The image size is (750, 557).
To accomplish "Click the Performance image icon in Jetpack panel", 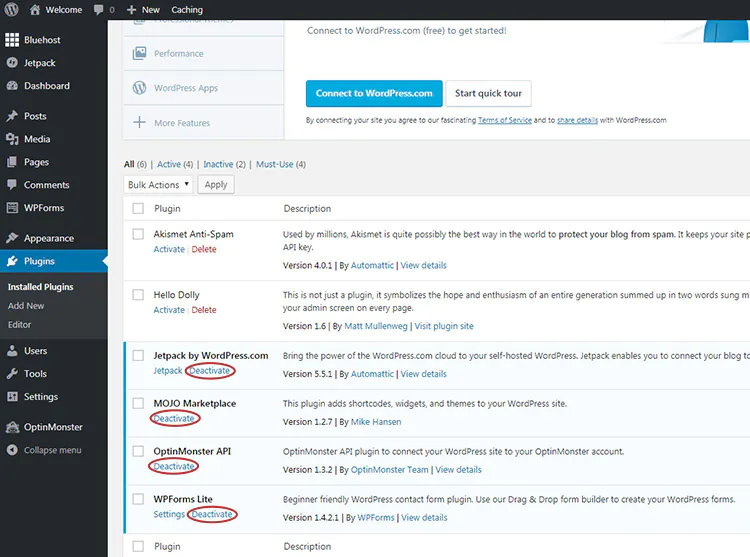I will pyautogui.click(x=139, y=53).
